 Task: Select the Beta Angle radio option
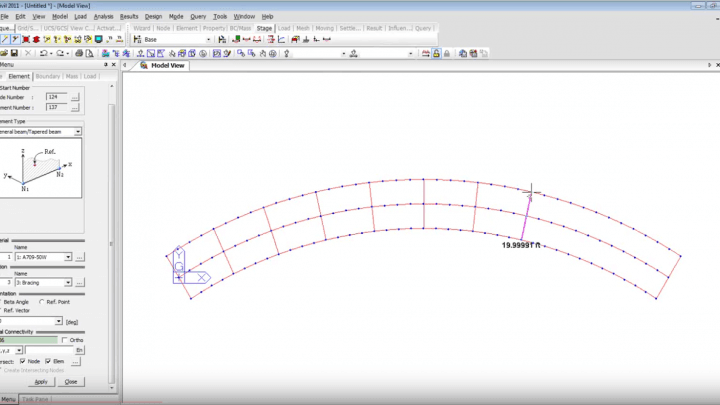coord(16,302)
